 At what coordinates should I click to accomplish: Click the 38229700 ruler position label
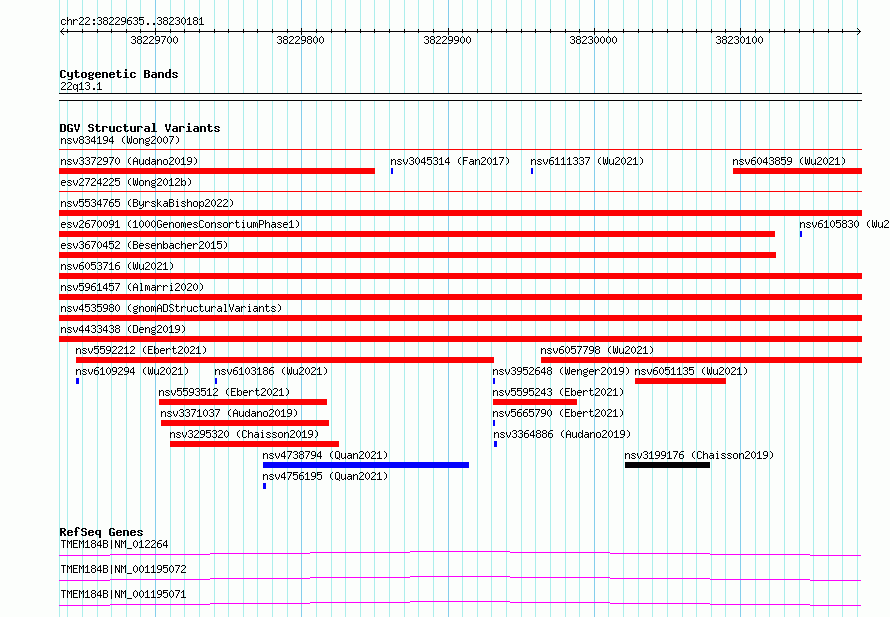154,40
